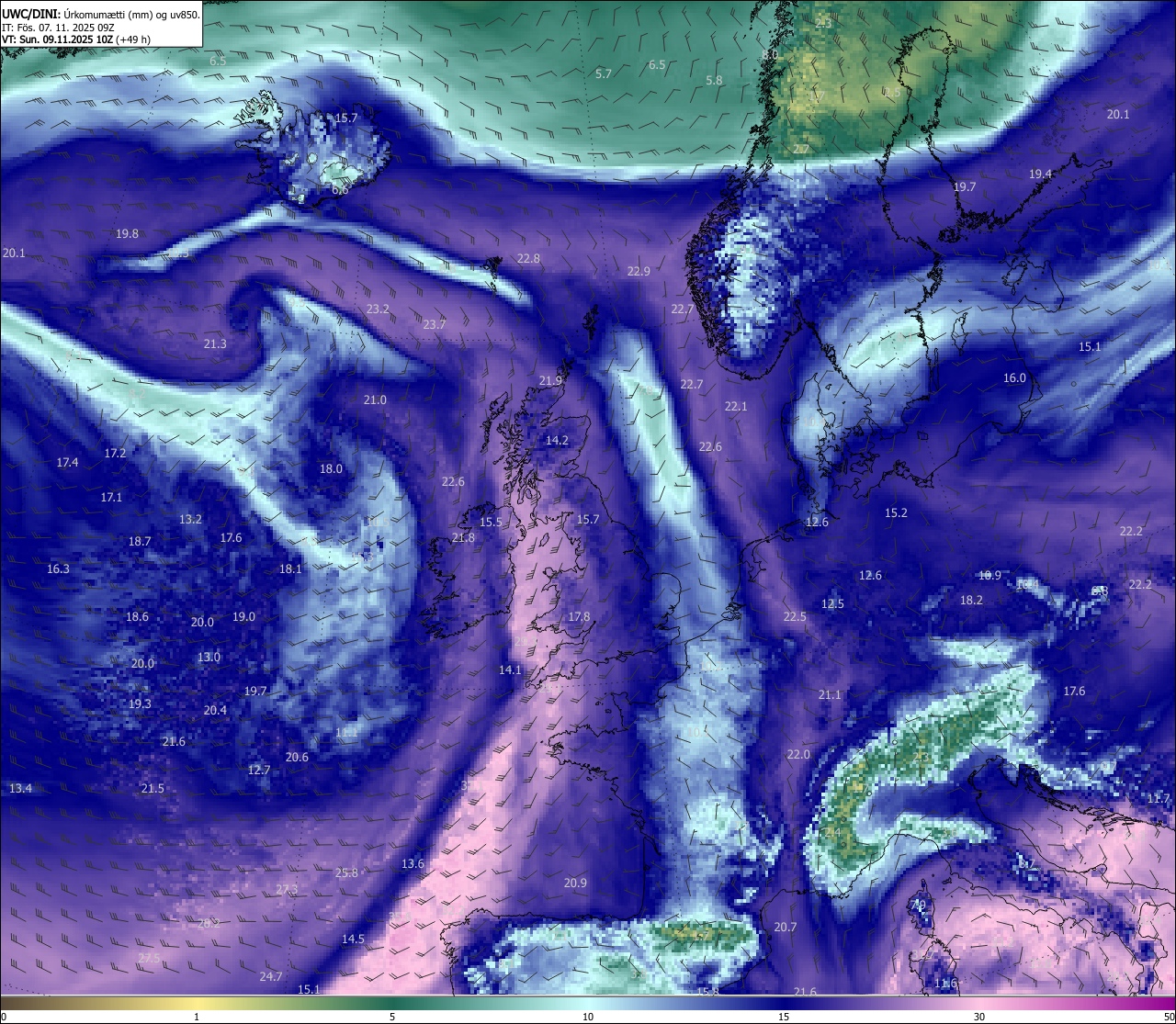
Task: Click the '1' tick on the color scale
Action: coord(197,1017)
